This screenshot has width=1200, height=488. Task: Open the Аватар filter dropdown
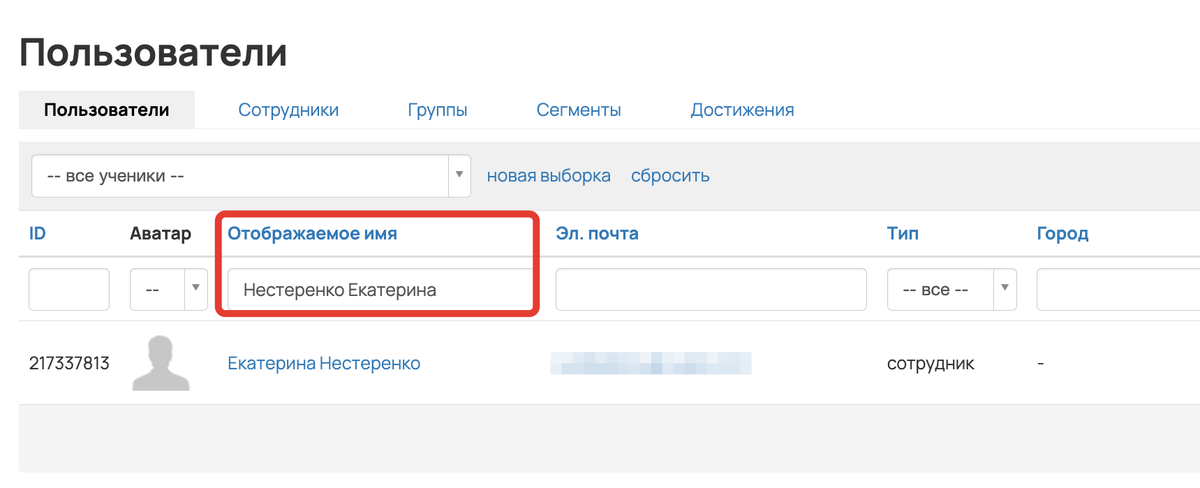point(168,290)
